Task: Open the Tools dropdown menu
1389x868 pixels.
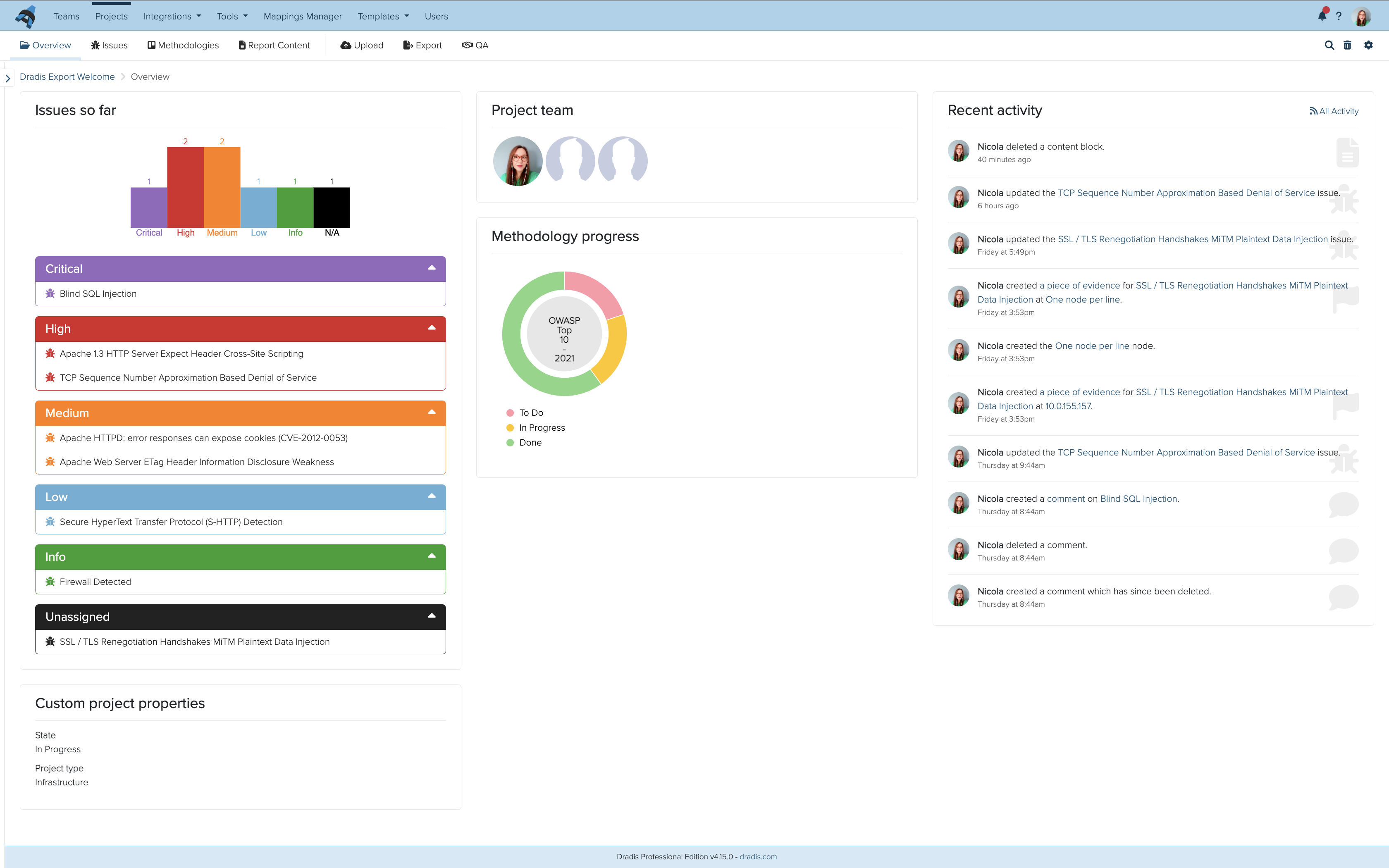Action: pyautogui.click(x=232, y=16)
